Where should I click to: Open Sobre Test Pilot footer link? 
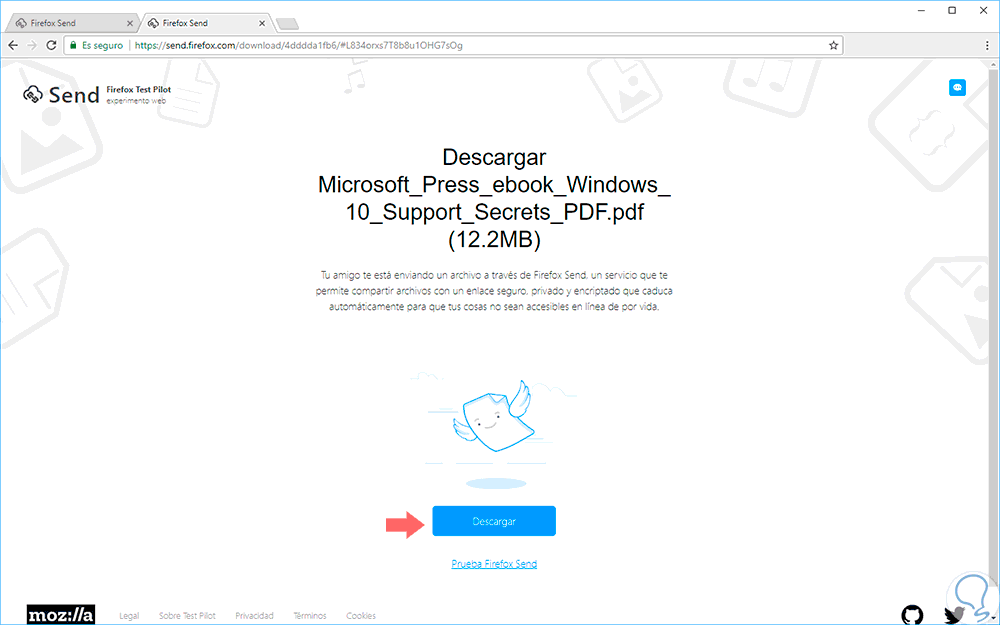[x=187, y=615]
